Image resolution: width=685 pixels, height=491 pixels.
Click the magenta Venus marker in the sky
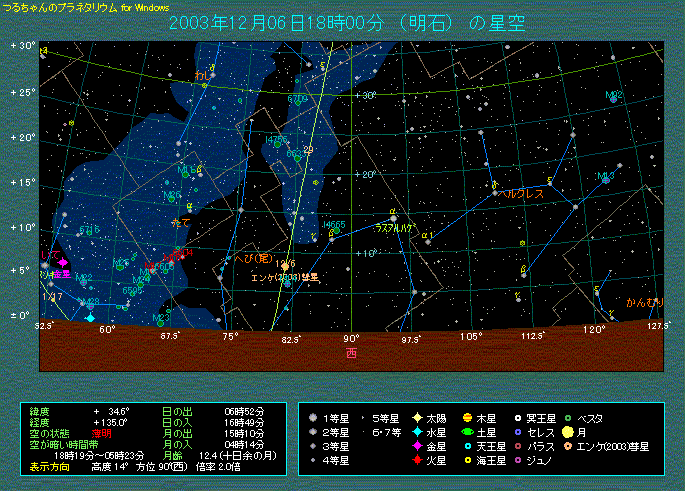[x=62, y=262]
